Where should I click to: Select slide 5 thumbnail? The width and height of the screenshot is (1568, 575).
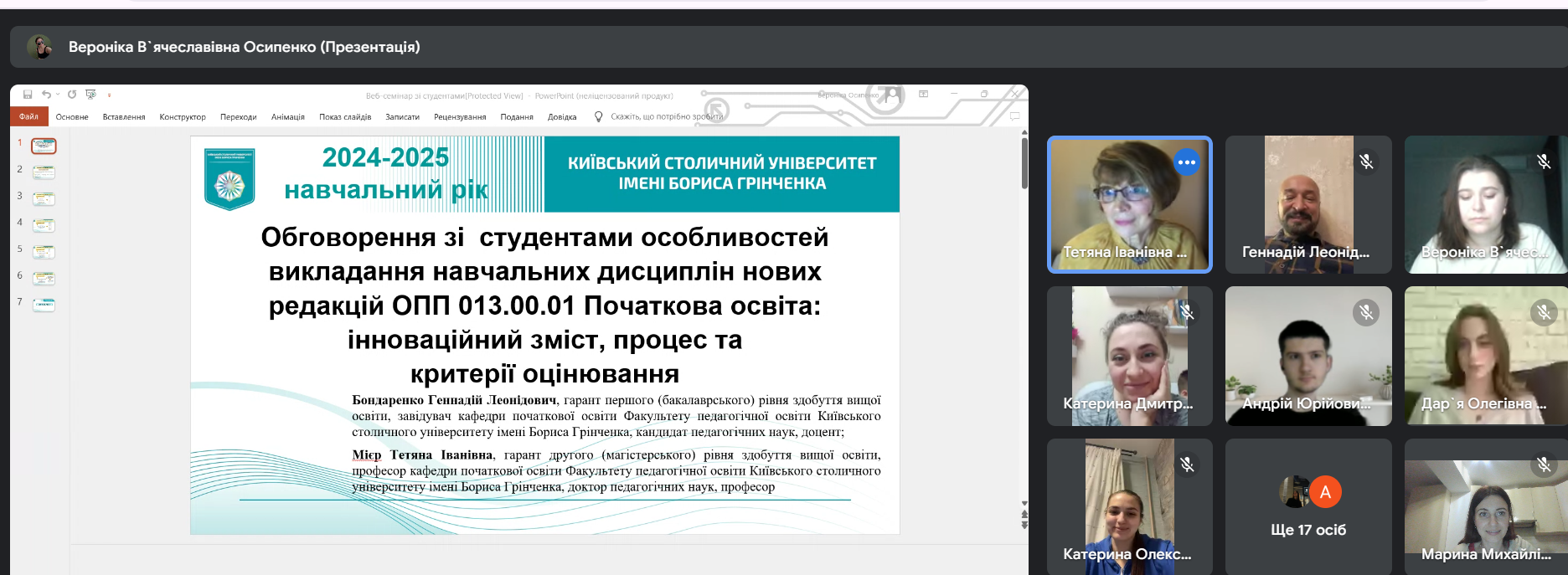click(44, 252)
